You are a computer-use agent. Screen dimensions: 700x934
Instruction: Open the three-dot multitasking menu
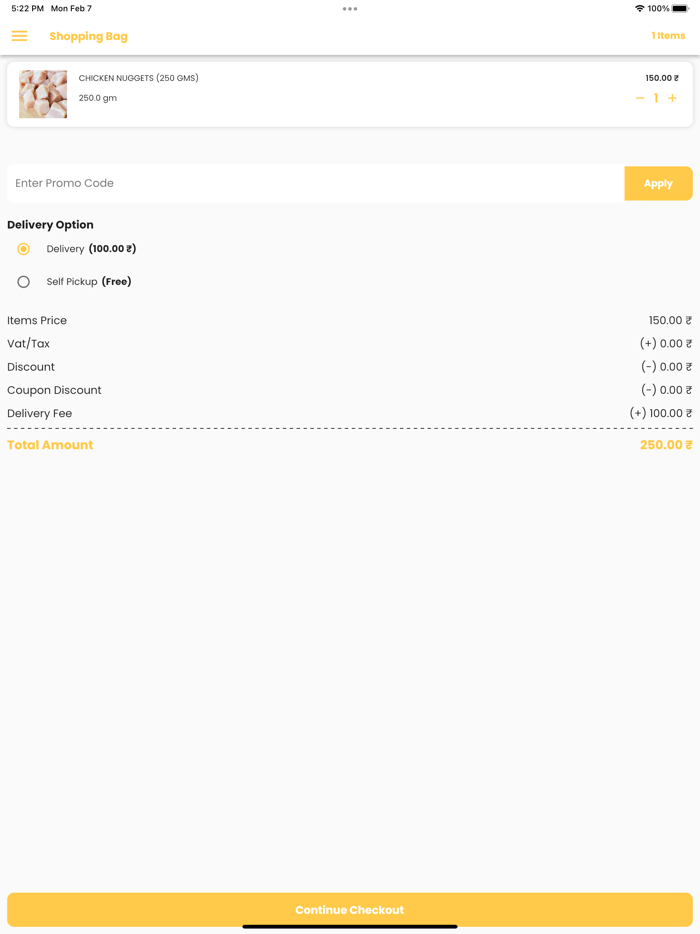pos(350,9)
